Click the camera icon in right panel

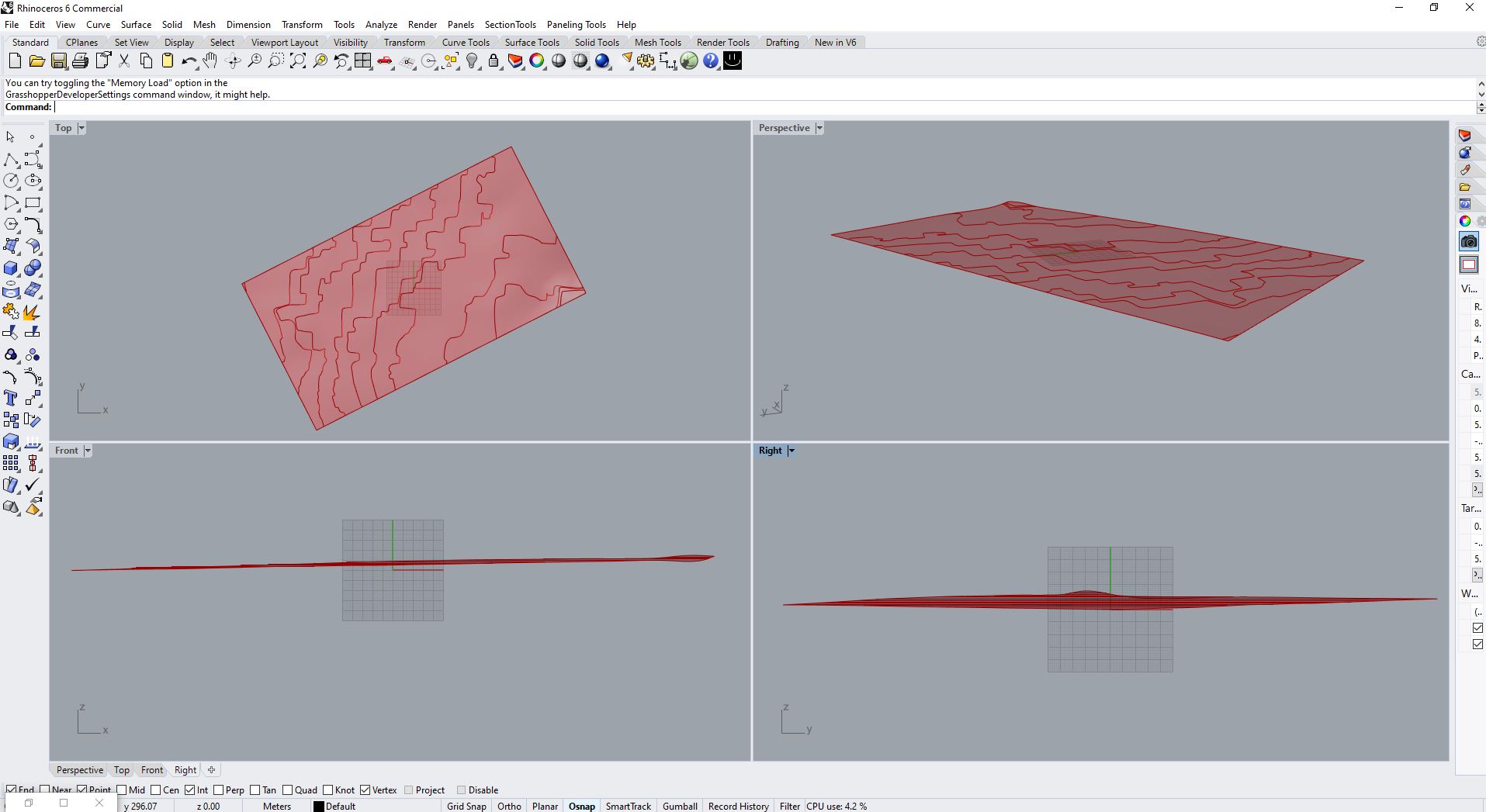[x=1468, y=242]
